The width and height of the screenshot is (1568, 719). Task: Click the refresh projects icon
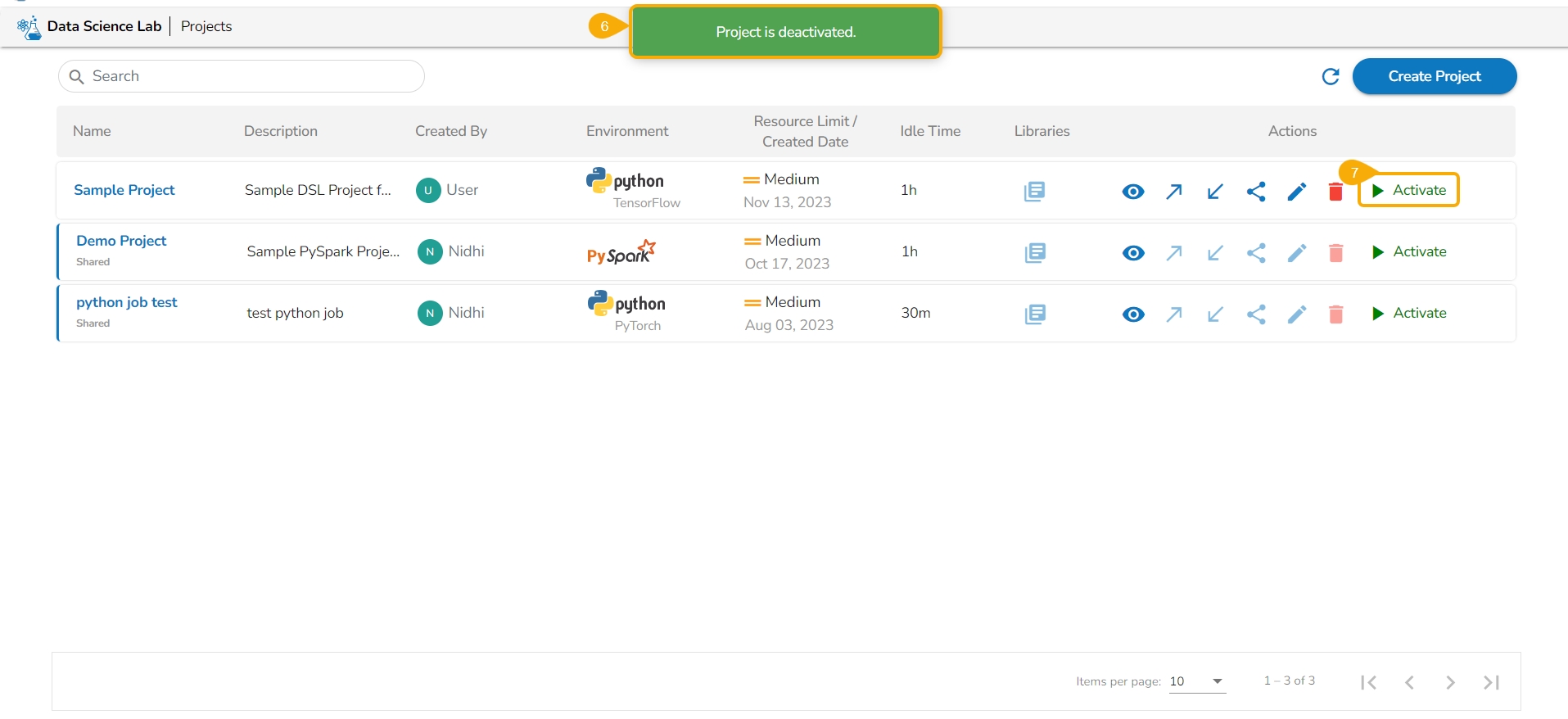click(x=1331, y=76)
